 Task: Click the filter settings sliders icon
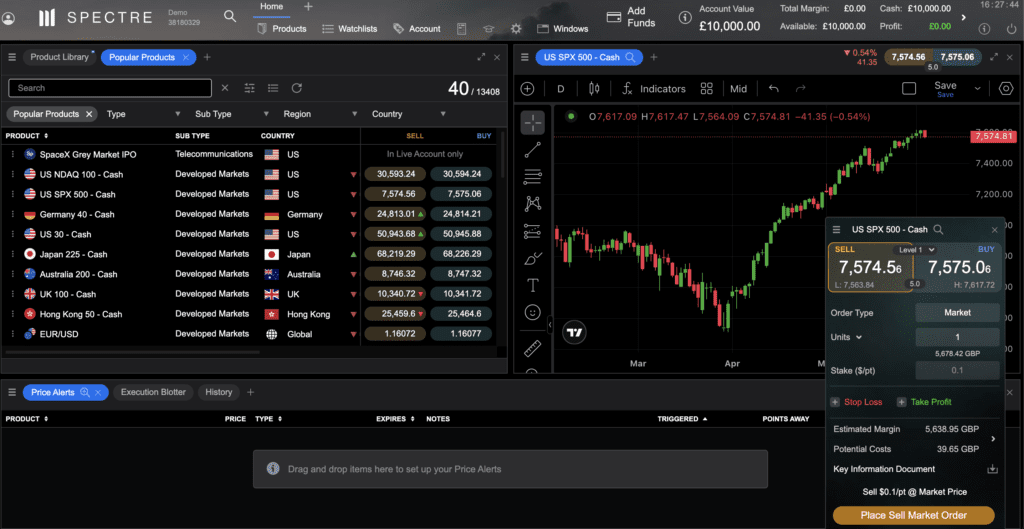click(x=249, y=88)
